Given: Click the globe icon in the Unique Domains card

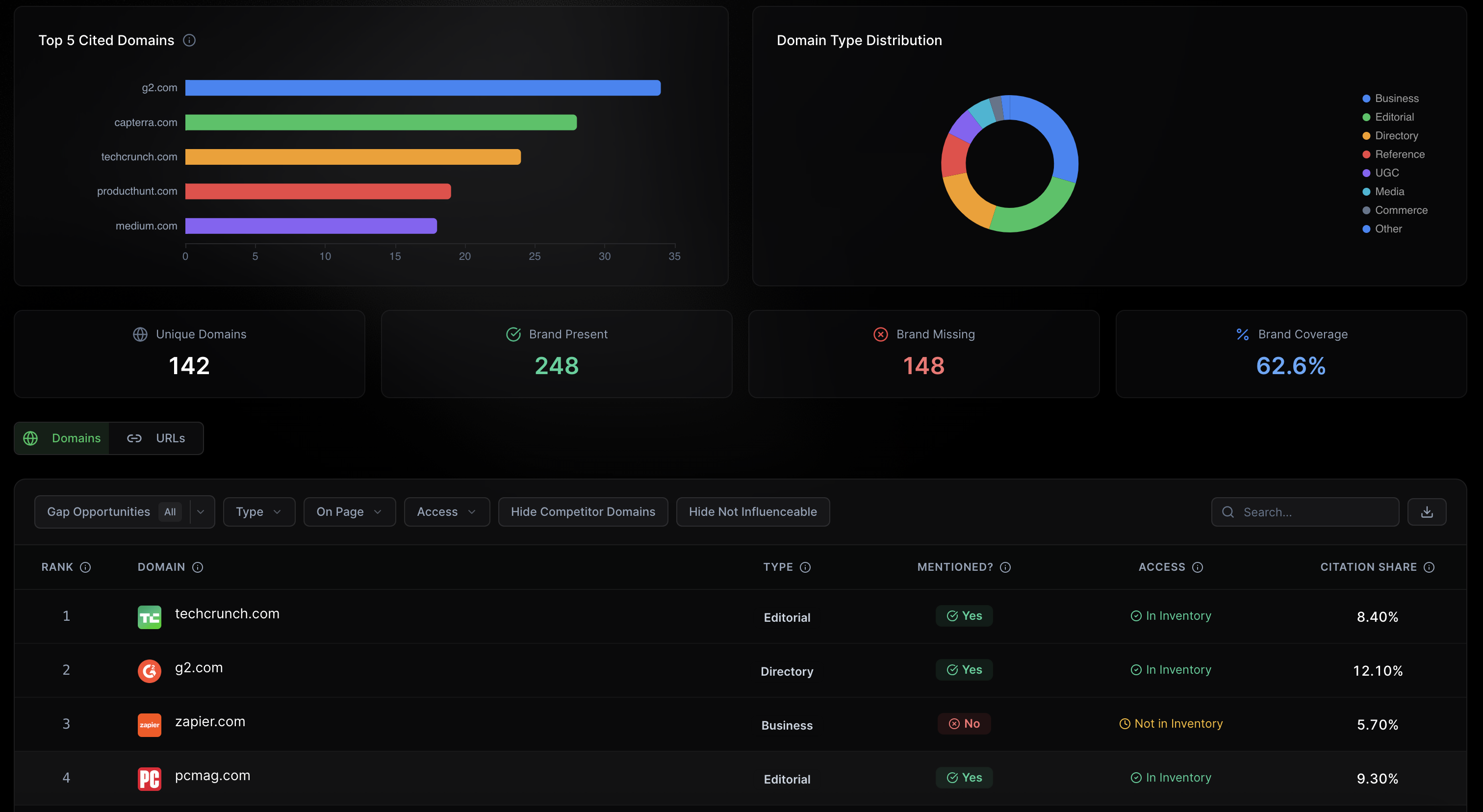Looking at the screenshot, I should [x=139, y=334].
